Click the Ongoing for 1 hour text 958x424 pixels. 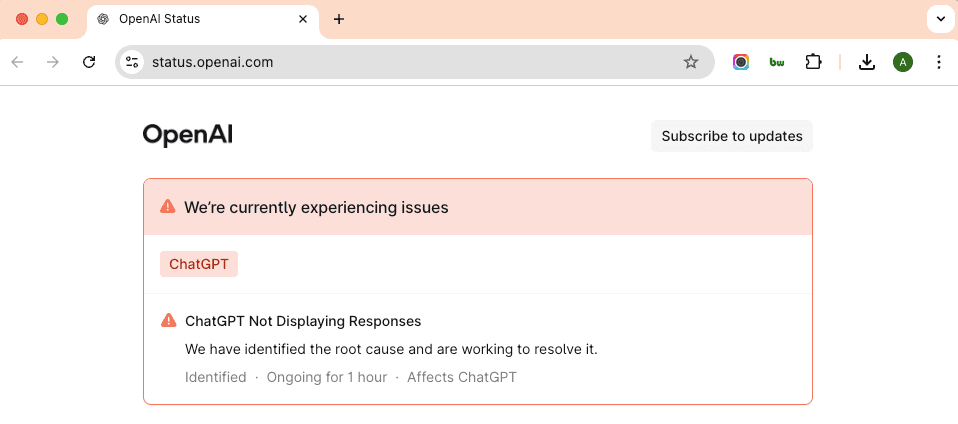[x=327, y=377]
